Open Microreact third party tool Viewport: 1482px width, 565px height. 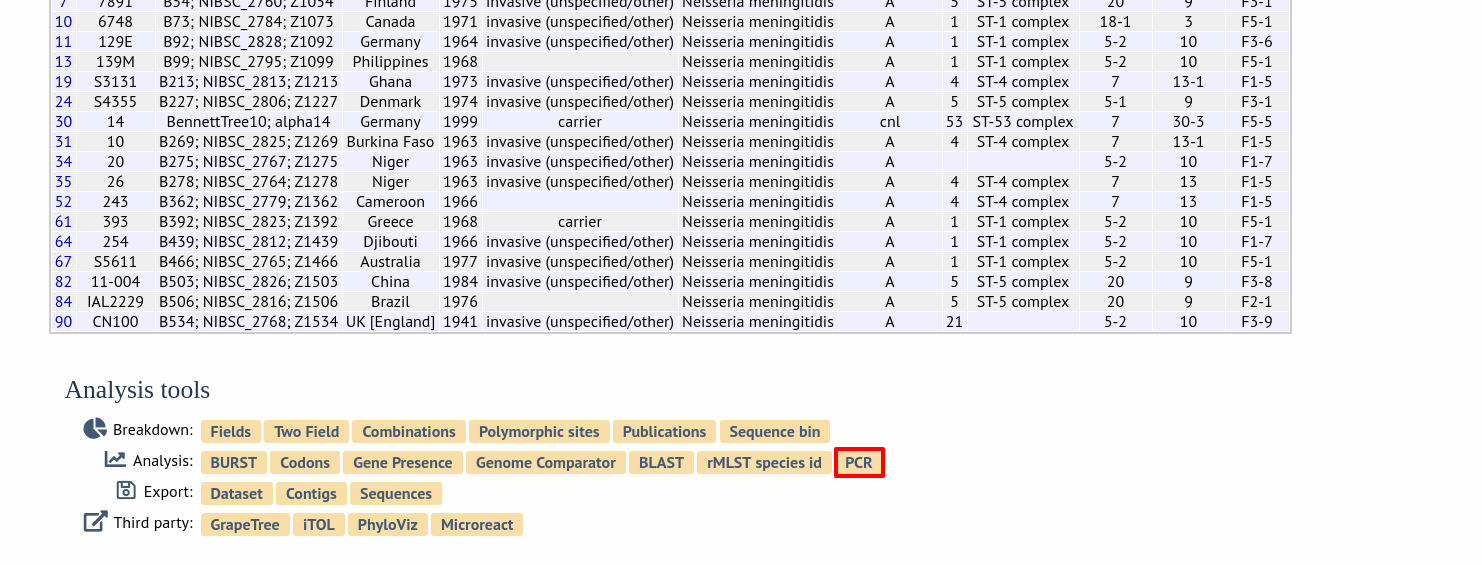(477, 525)
